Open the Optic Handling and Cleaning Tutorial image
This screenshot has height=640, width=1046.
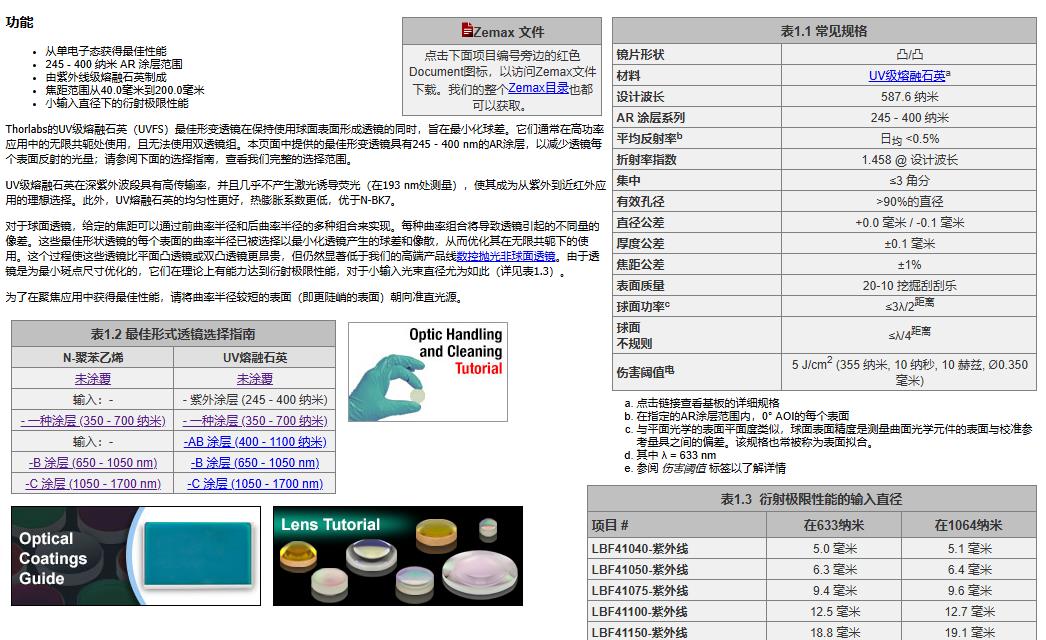tap(428, 372)
